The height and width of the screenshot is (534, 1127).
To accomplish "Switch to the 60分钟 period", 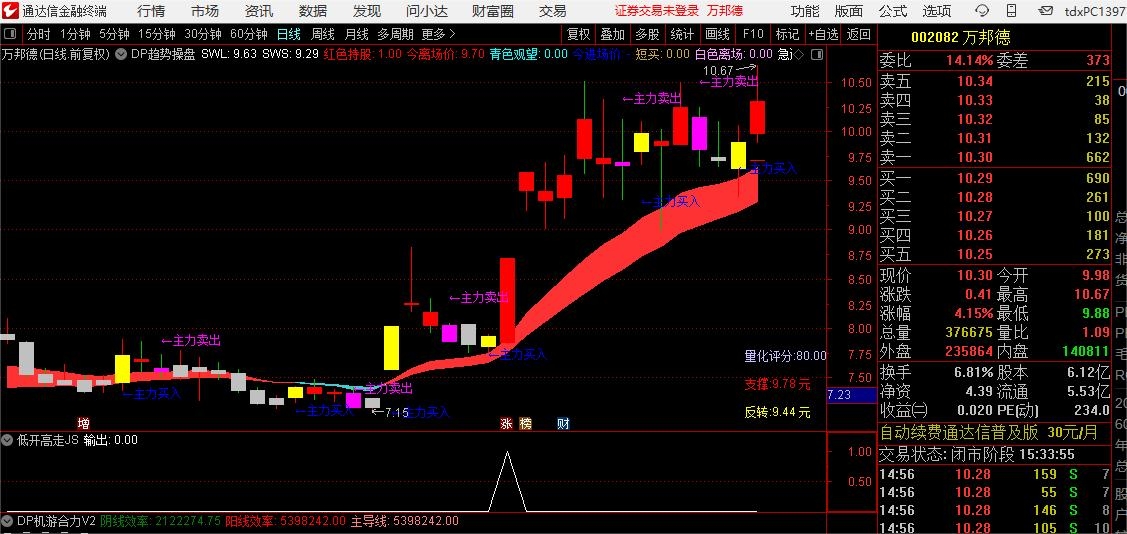I will [249, 34].
